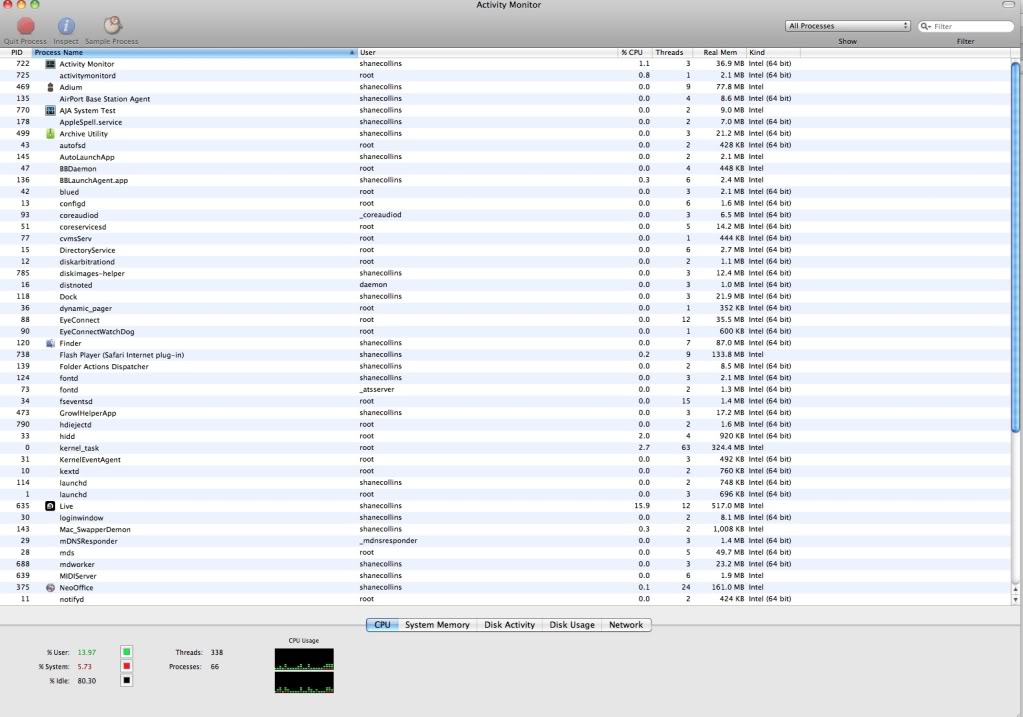Select the configd process row
The image size is (1023, 717).
(x=506, y=204)
